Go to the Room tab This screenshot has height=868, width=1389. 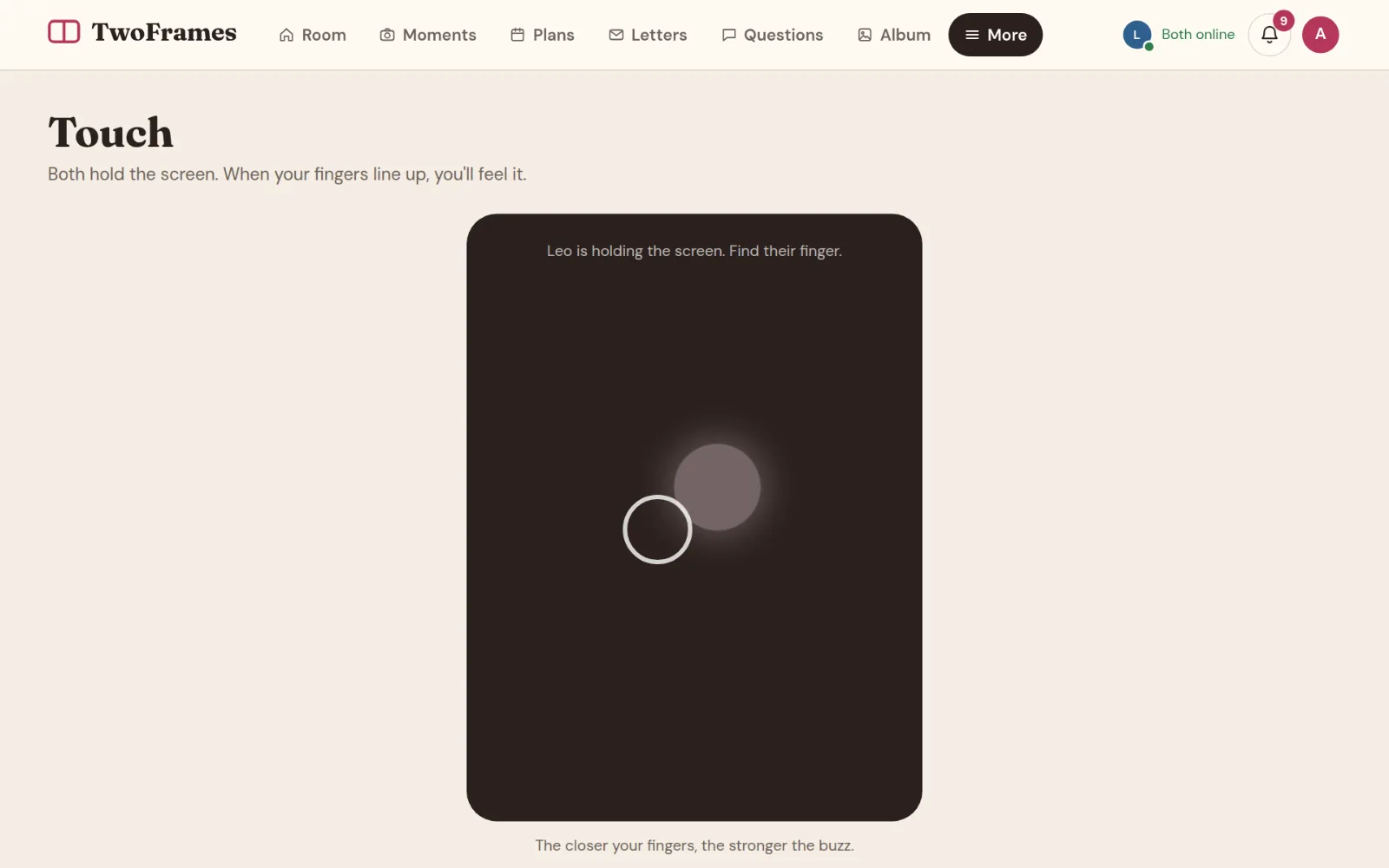[313, 35]
